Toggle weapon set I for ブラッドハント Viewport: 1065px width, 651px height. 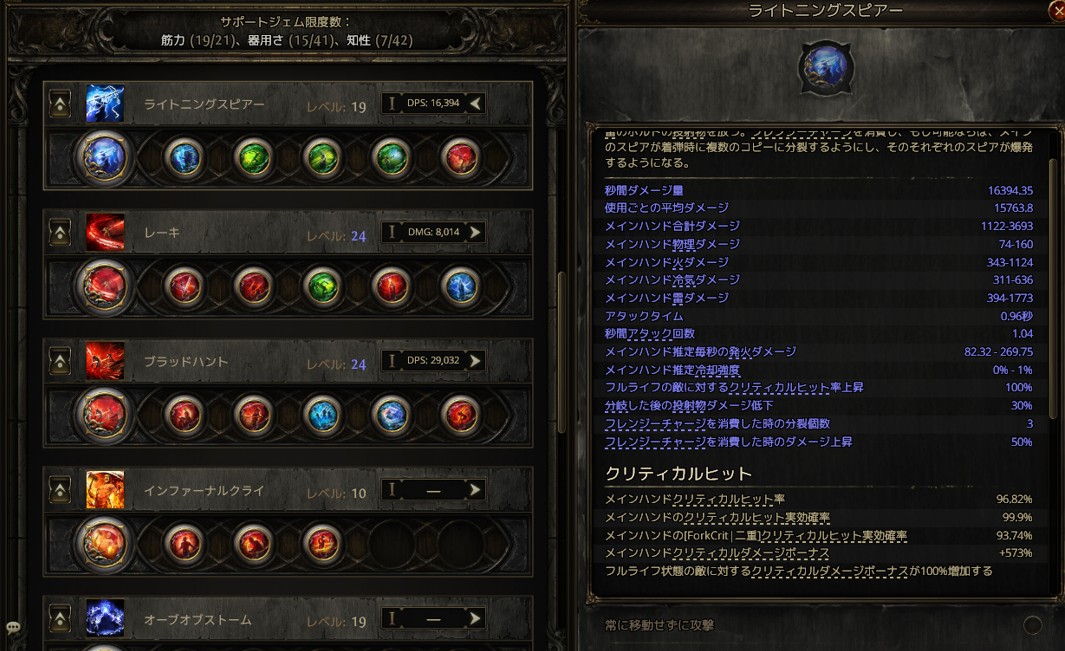[392, 361]
